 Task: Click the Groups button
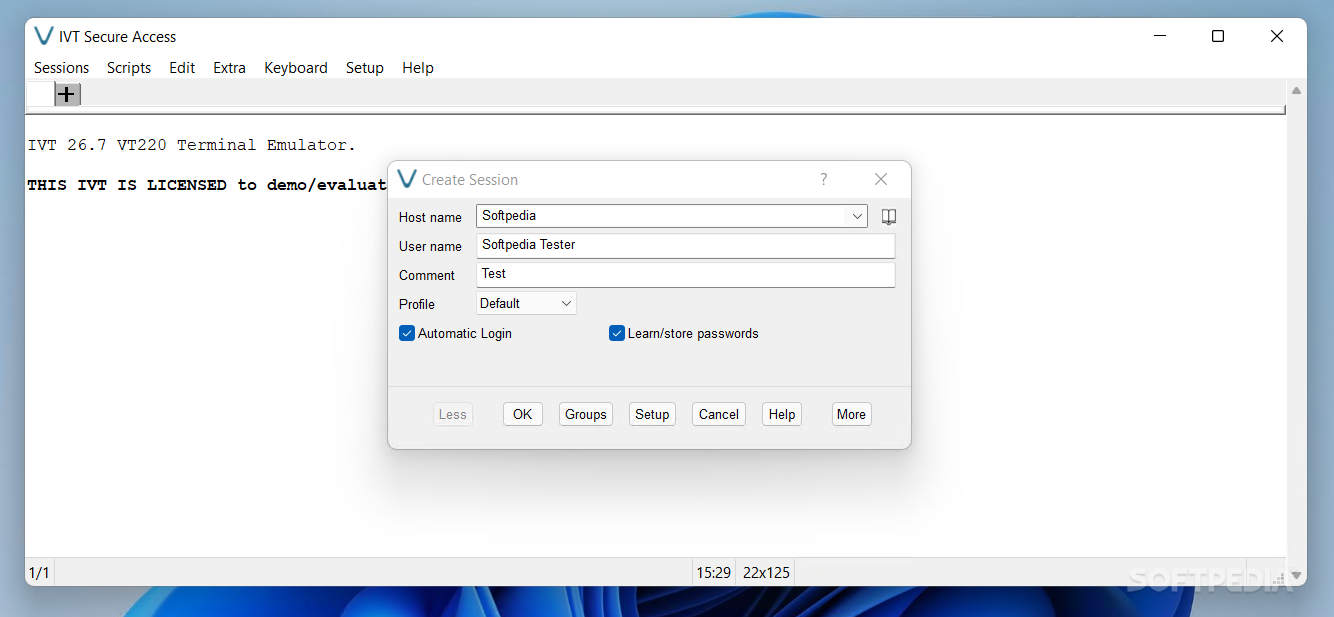(x=586, y=414)
